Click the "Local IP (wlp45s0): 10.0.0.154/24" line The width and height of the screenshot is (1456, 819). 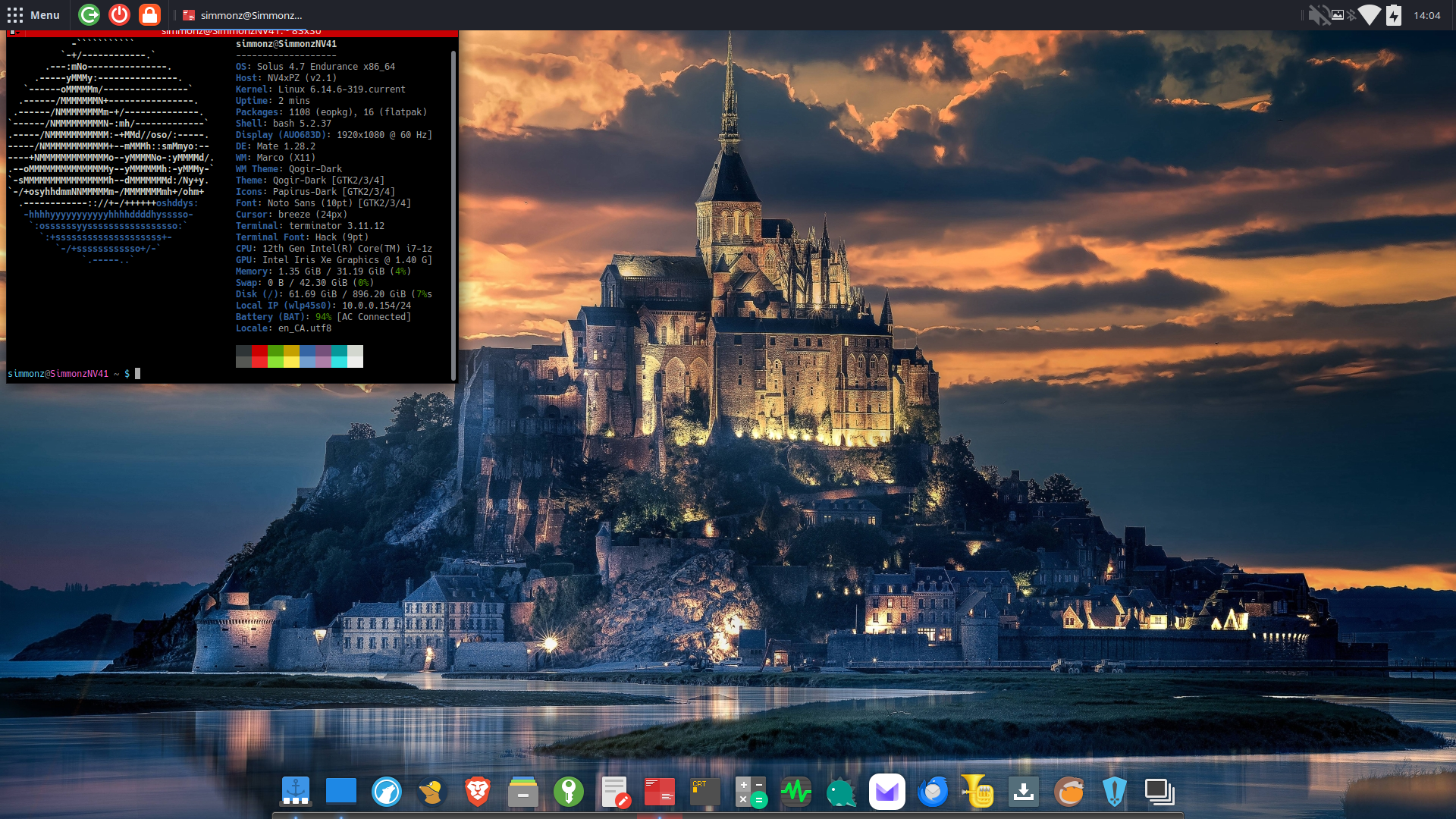click(x=323, y=306)
